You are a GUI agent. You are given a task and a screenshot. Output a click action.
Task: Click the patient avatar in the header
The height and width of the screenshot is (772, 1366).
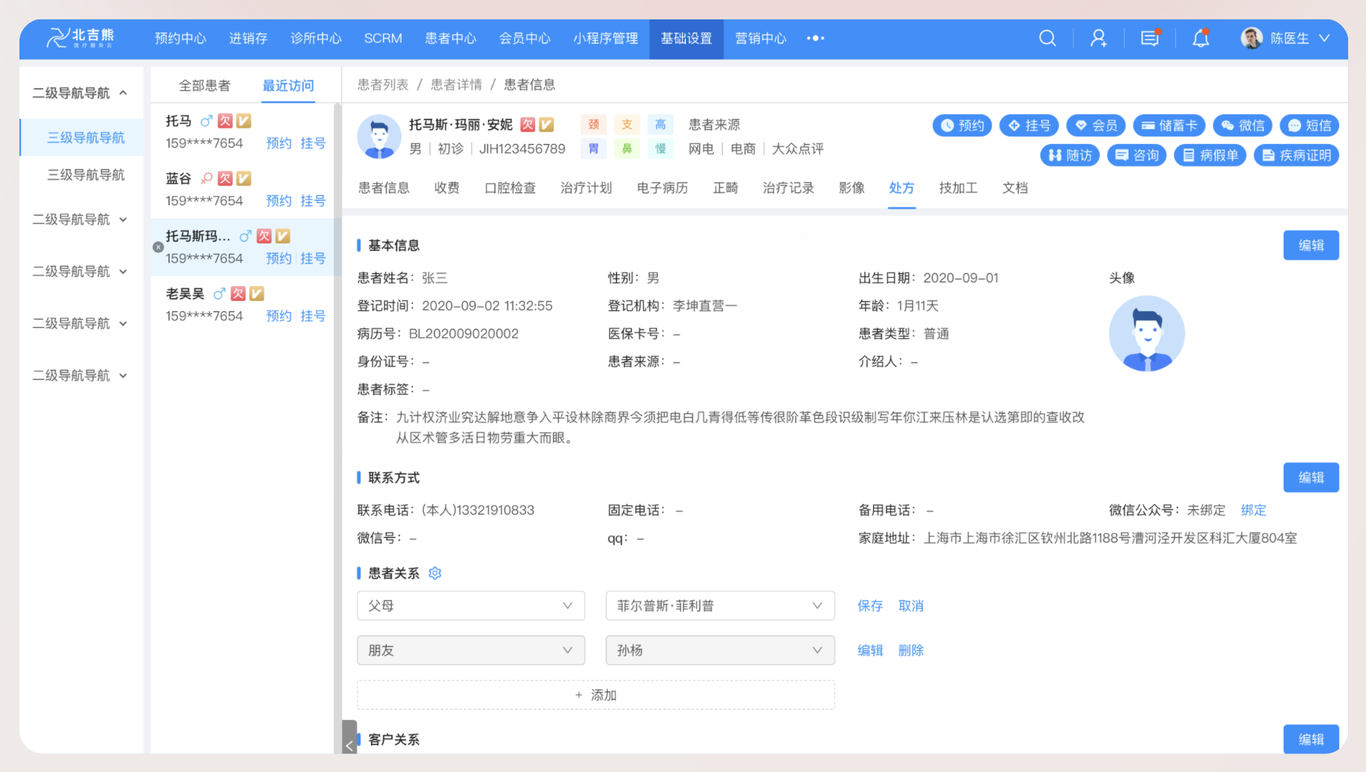coord(379,137)
